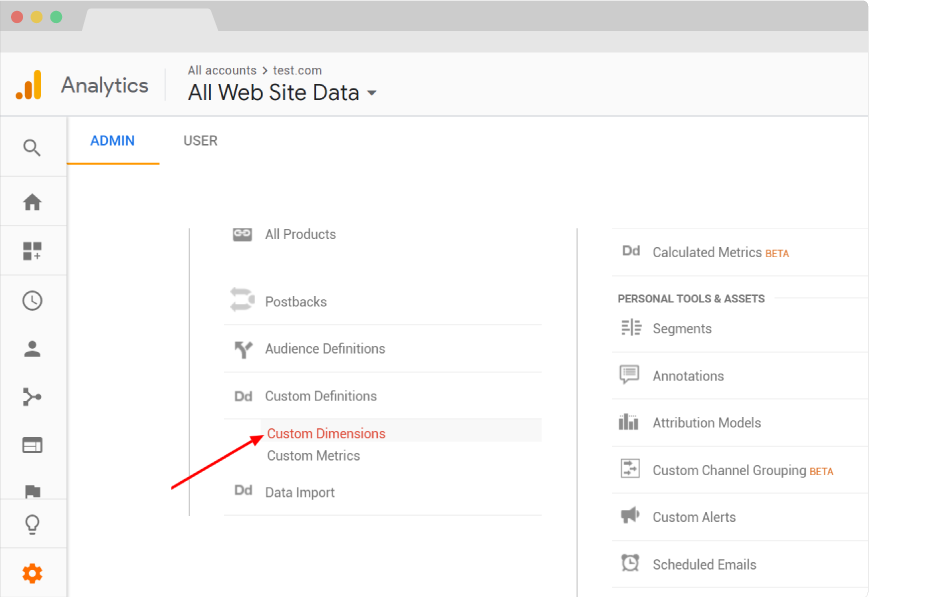
Task: Select the Realtime clock icon
Action: point(33,300)
